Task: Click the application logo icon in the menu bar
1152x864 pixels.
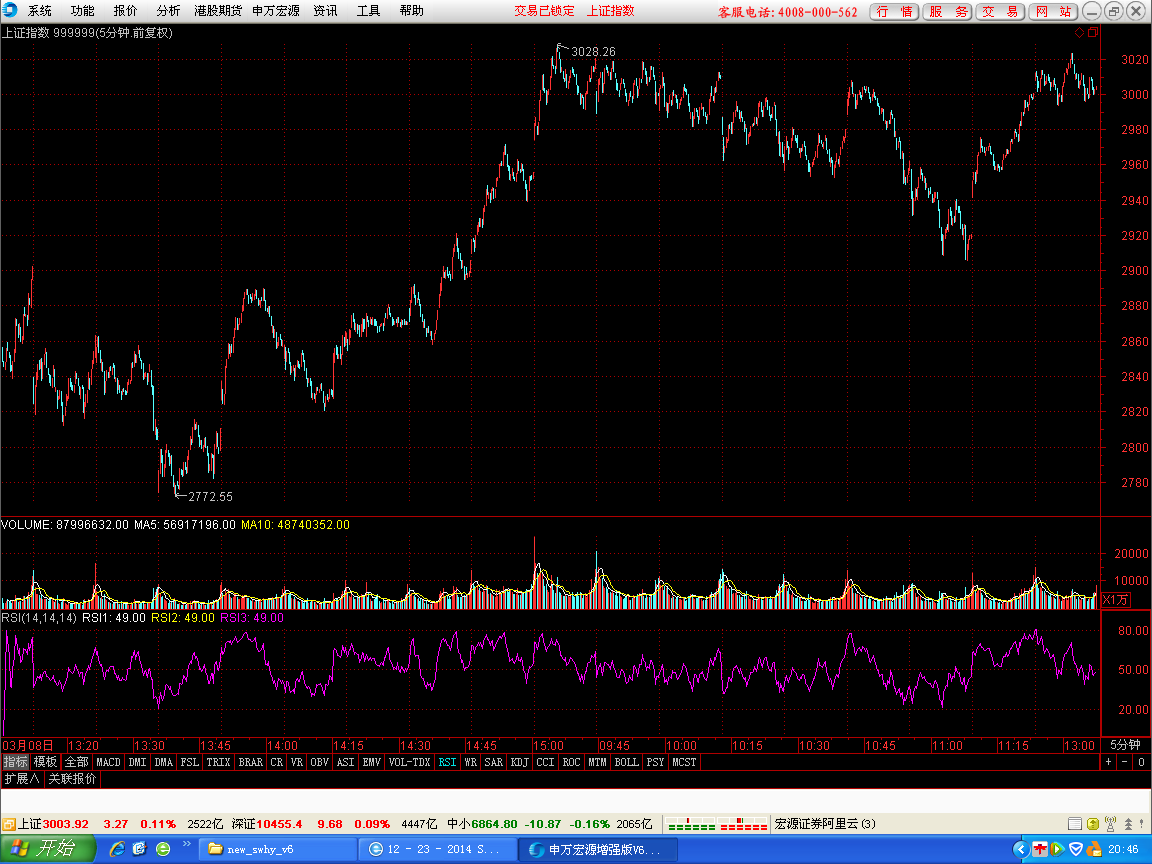Action: tap(10, 10)
